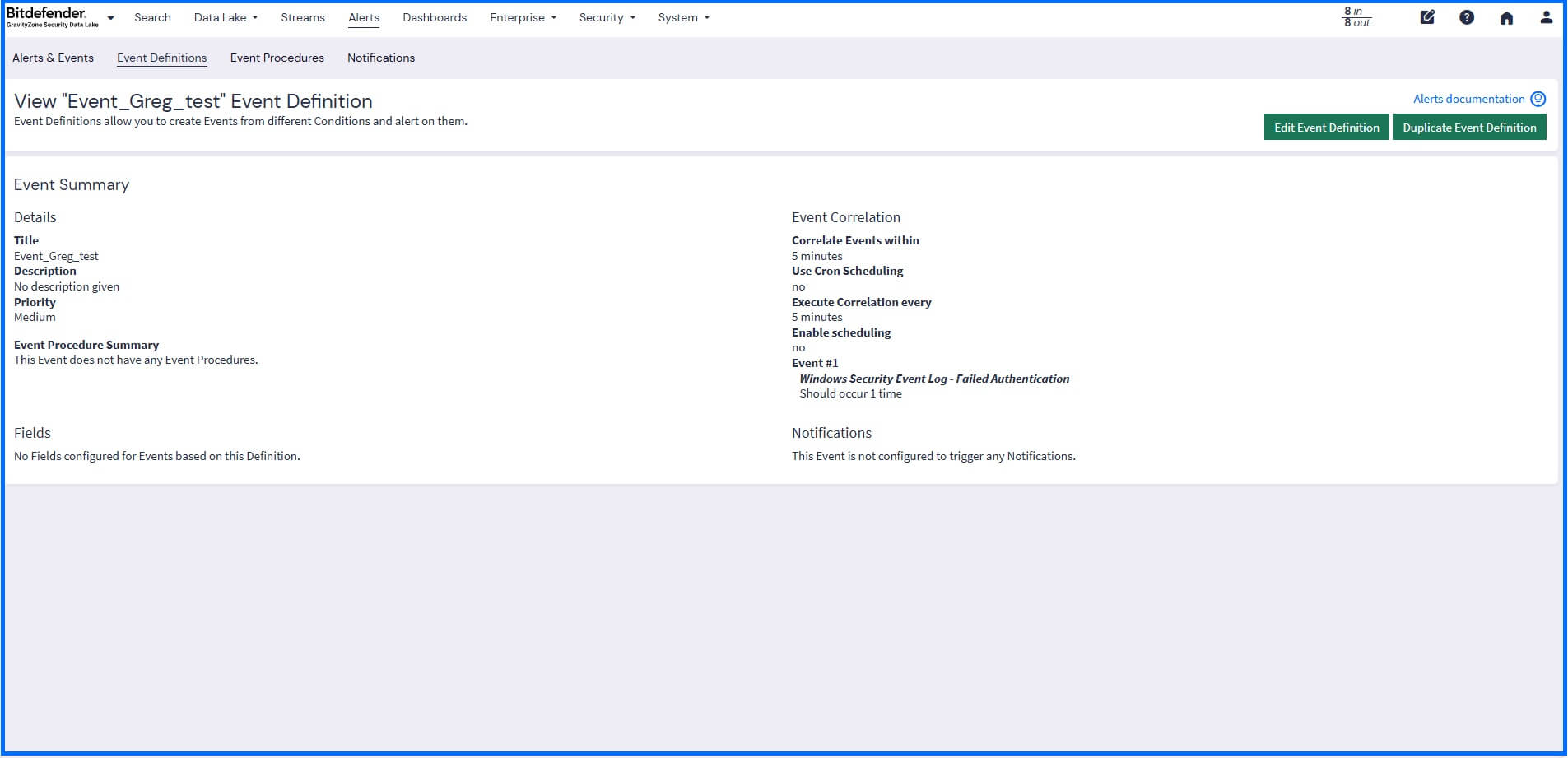Go to the Search page

point(152,17)
